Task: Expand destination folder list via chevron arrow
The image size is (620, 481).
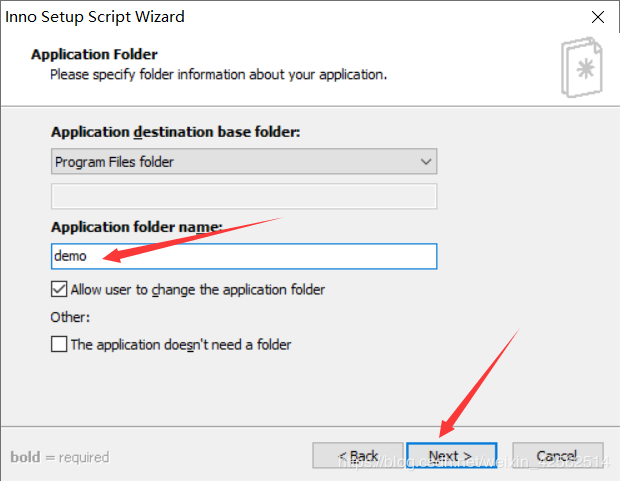Action: [x=426, y=161]
